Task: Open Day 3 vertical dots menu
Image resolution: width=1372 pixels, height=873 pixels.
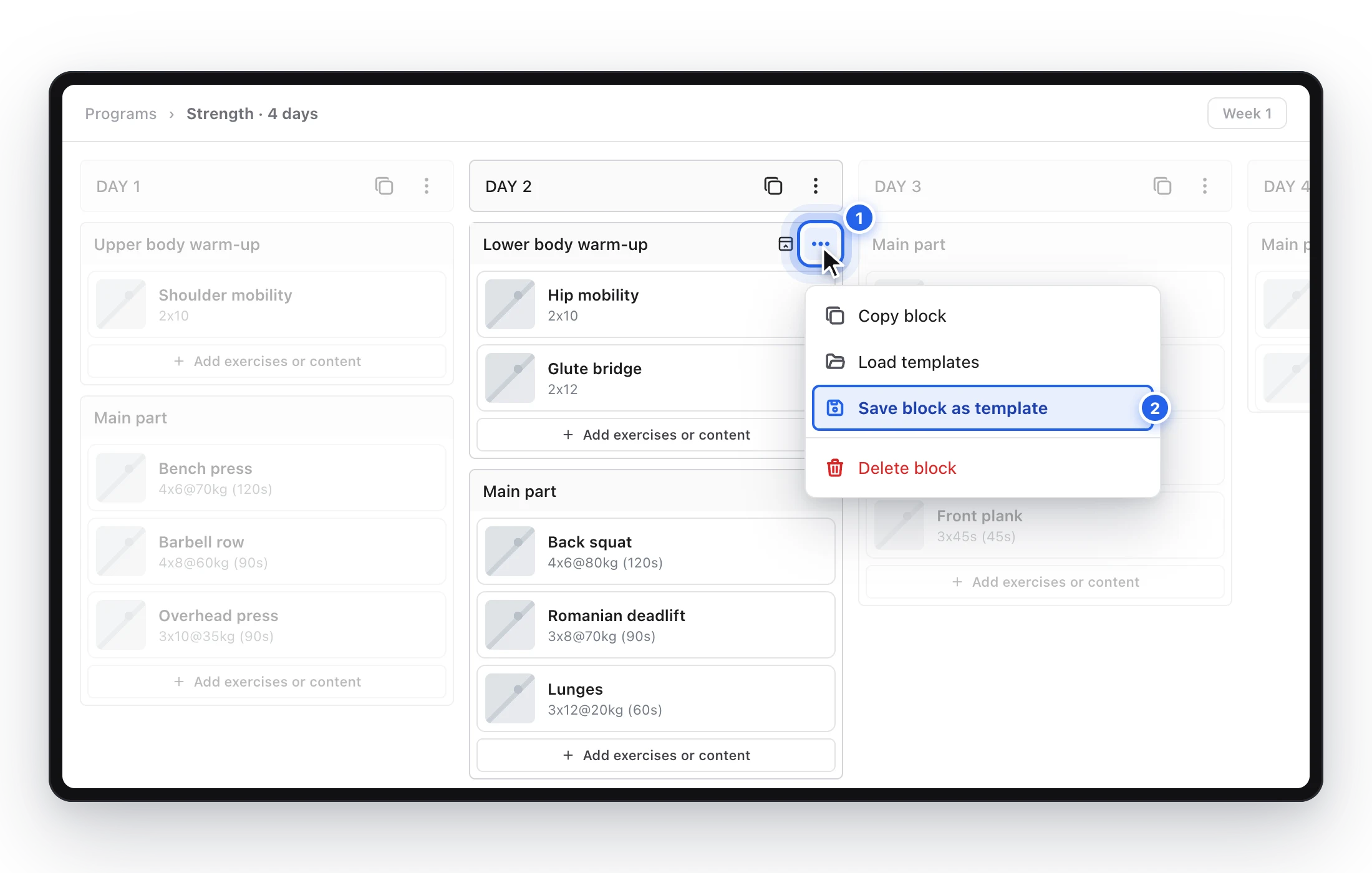Action: click(x=1205, y=186)
